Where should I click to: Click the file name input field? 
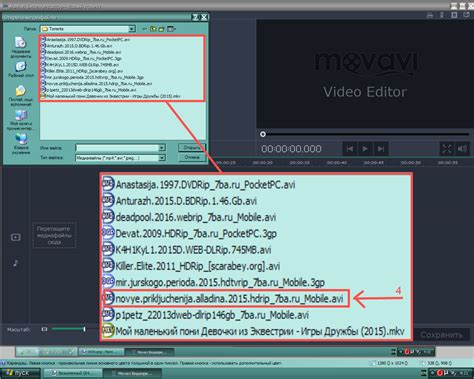click(117, 148)
